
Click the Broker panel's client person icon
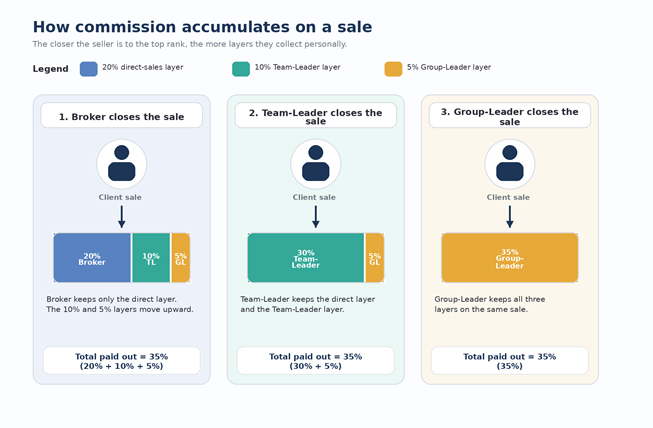point(122,163)
